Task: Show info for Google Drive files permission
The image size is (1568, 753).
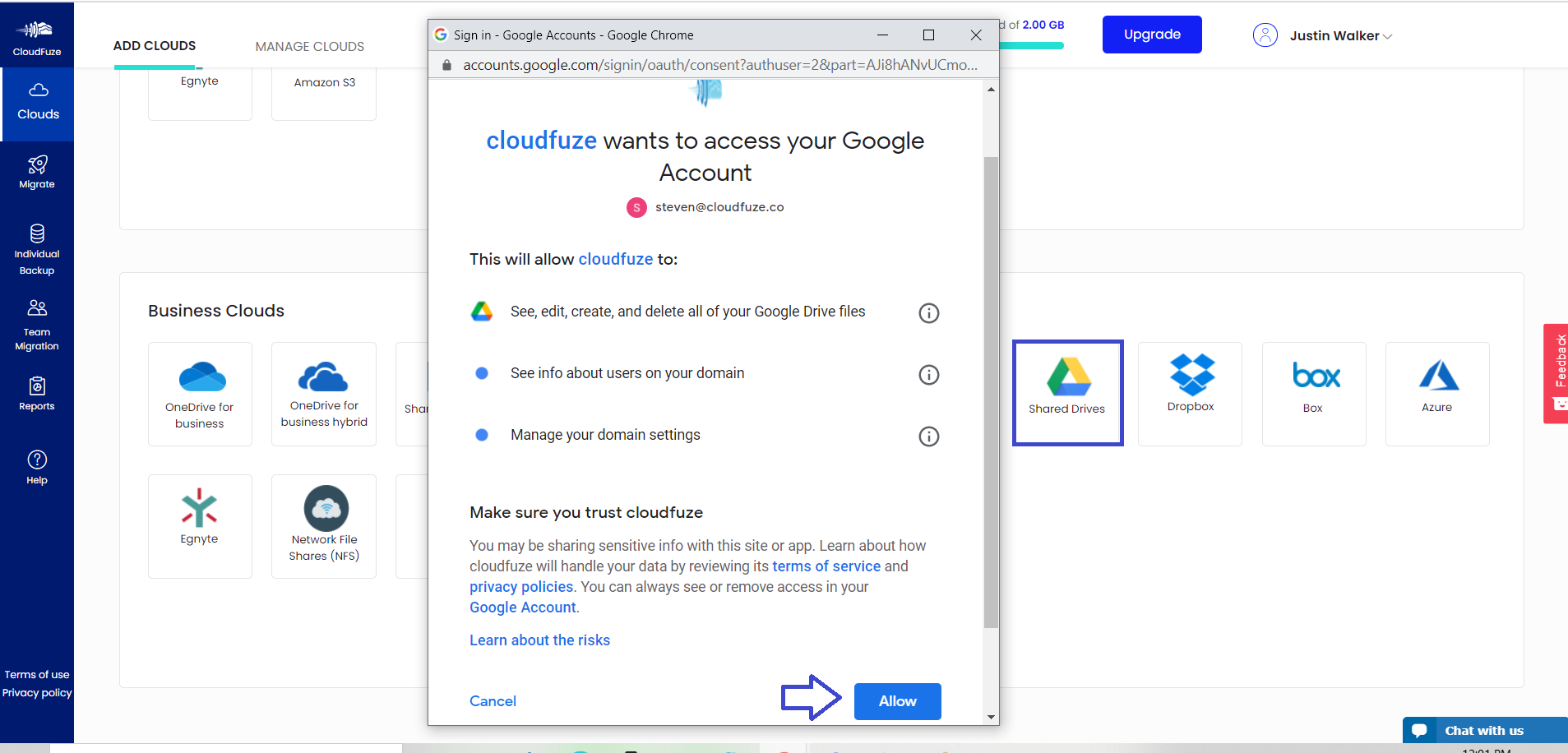Action: (x=928, y=313)
